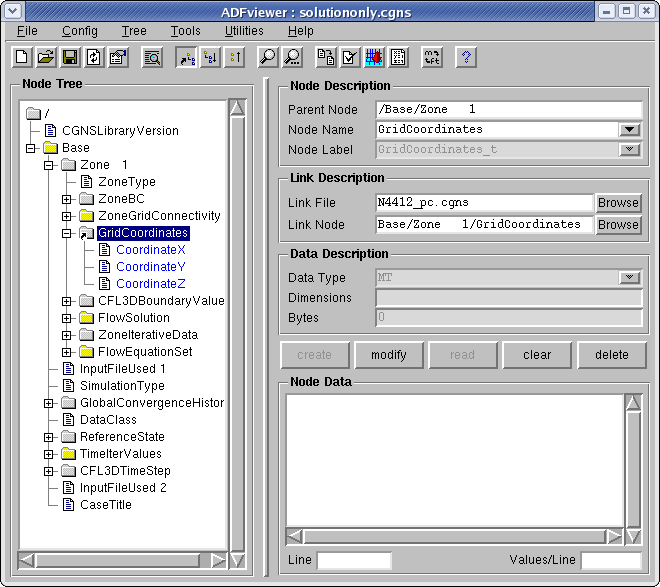The height and width of the screenshot is (587, 660).
Task: Click the Save floppy disk icon
Action: (x=70, y=57)
